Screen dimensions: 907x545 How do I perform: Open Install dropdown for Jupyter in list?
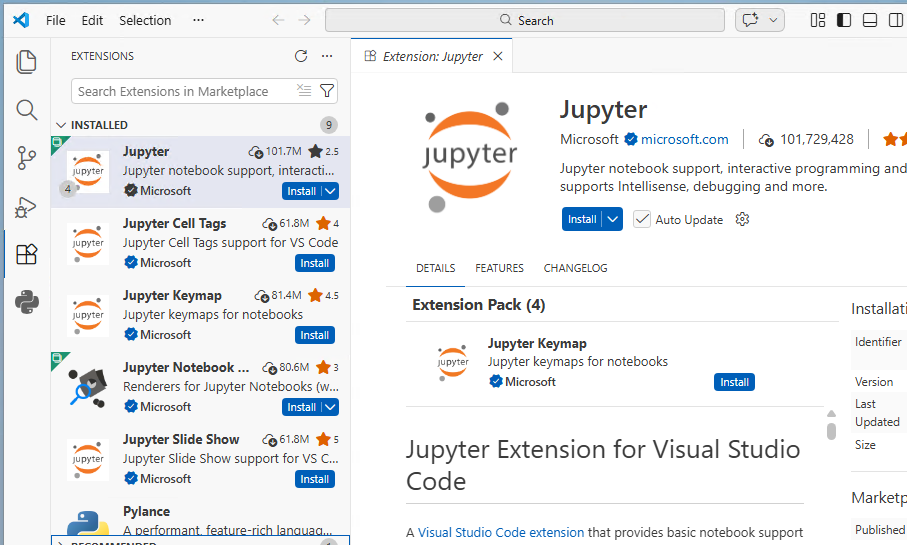pos(330,191)
